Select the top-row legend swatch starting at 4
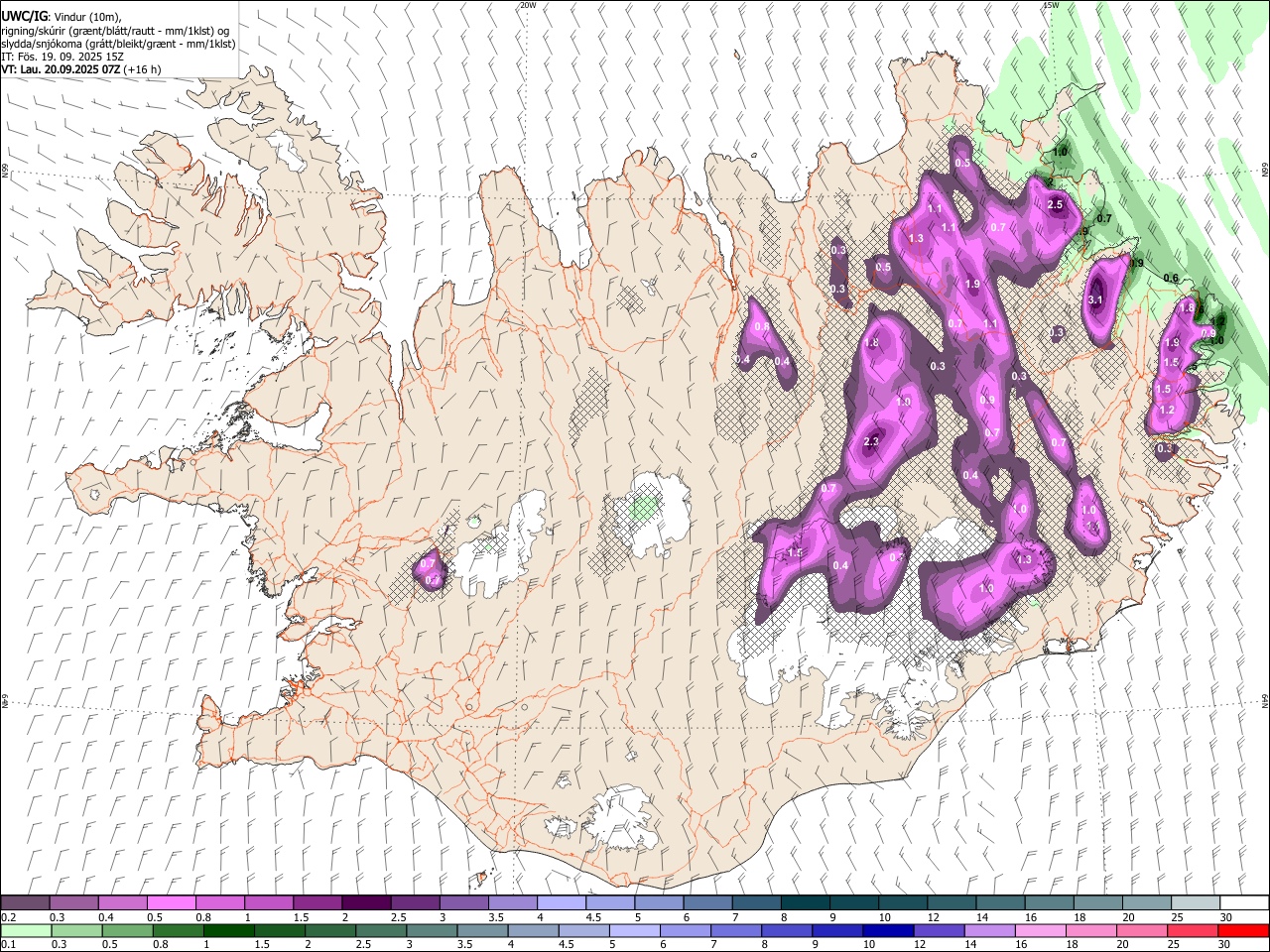This screenshot has height=952, width=1270. coord(562,902)
